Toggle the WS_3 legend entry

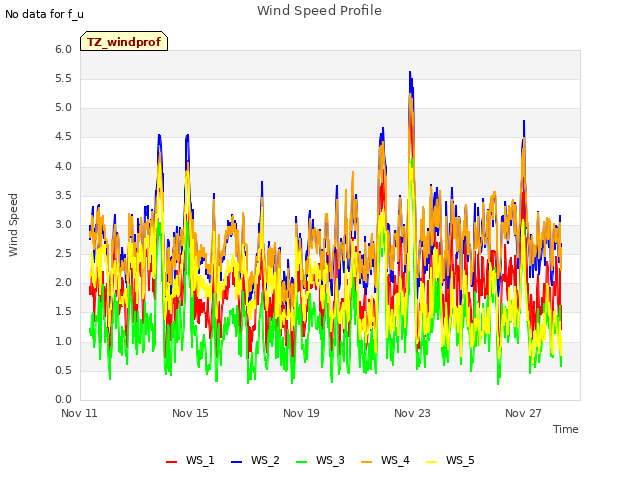pyautogui.click(x=320, y=460)
